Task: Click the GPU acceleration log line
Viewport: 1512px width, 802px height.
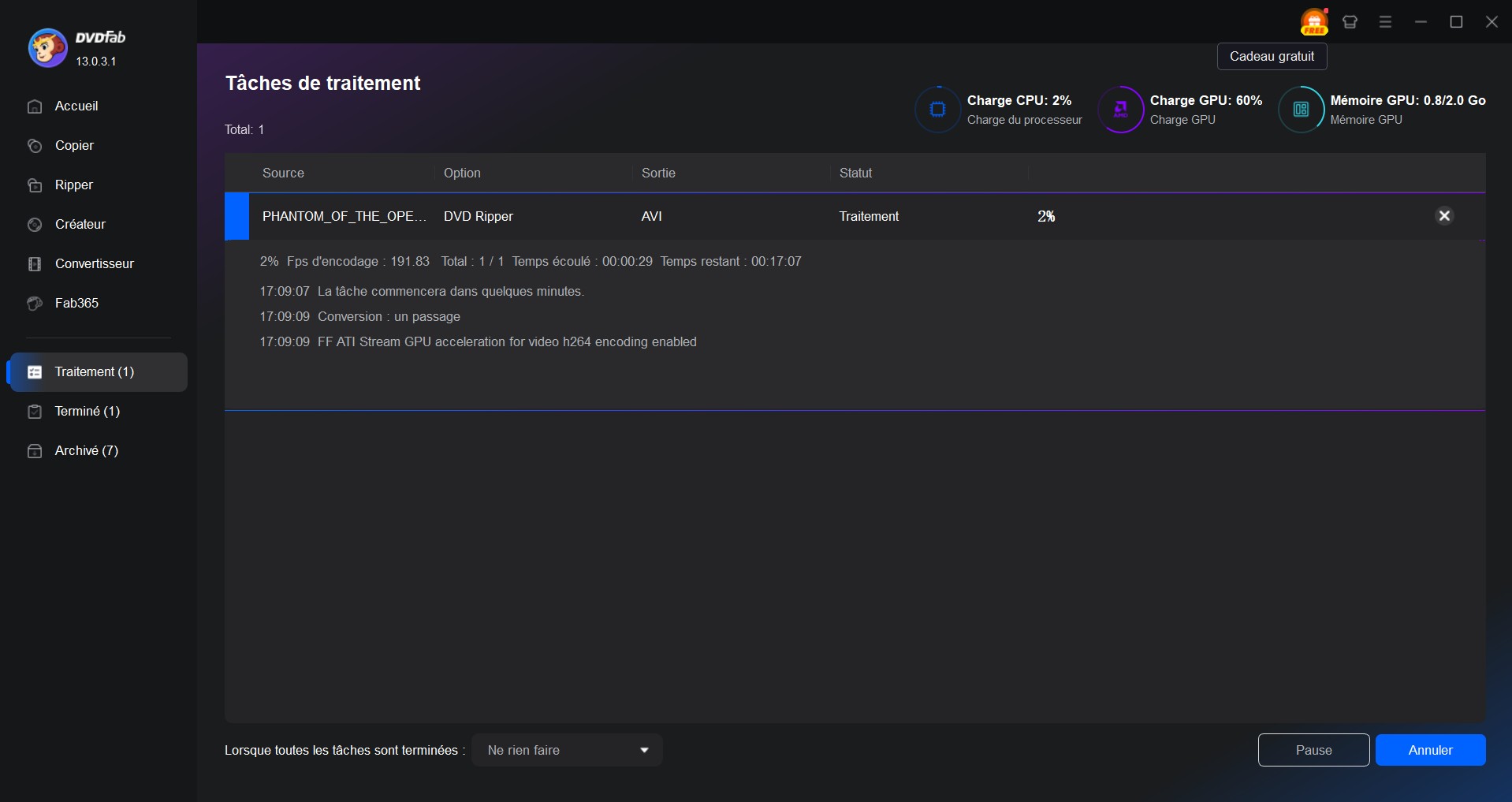Action: [479, 341]
